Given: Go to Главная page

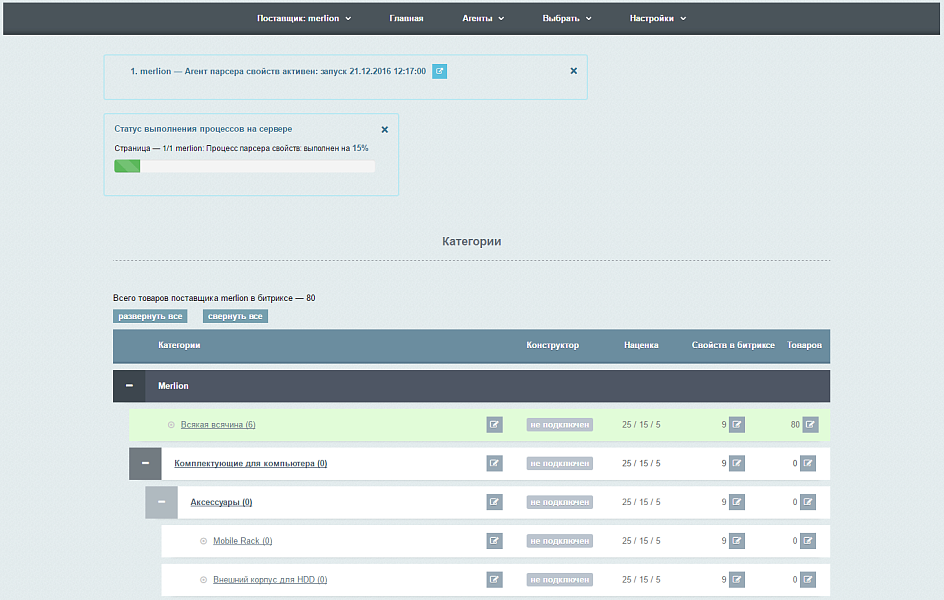Looking at the screenshot, I should (406, 18).
